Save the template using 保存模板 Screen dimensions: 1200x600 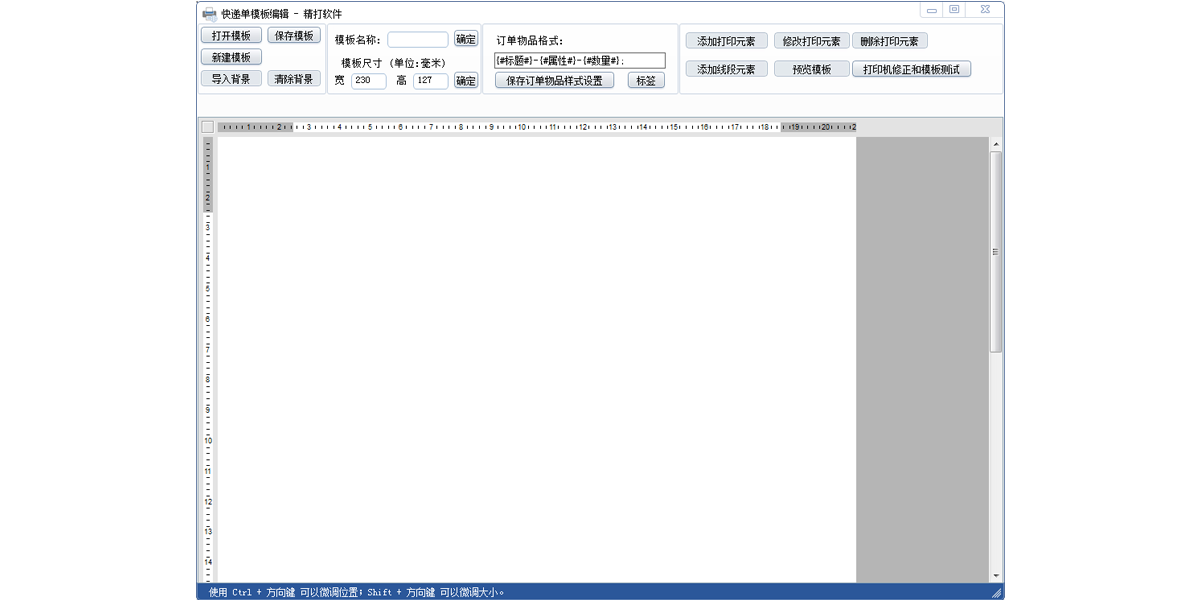pos(294,36)
